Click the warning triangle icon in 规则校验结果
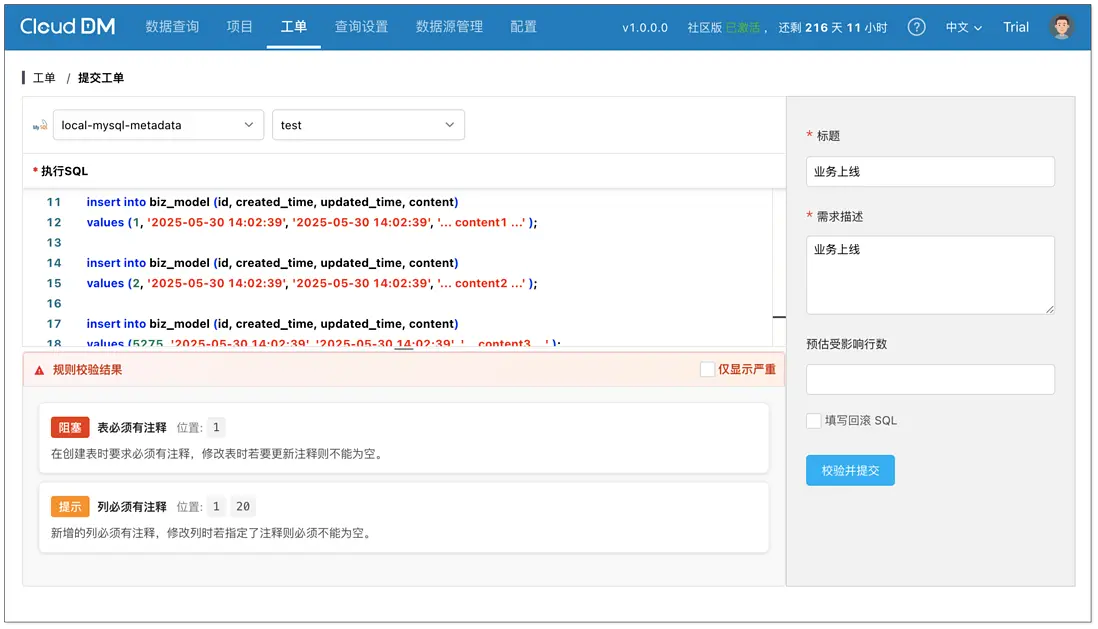The width and height of the screenshot is (1098, 629). coord(39,370)
